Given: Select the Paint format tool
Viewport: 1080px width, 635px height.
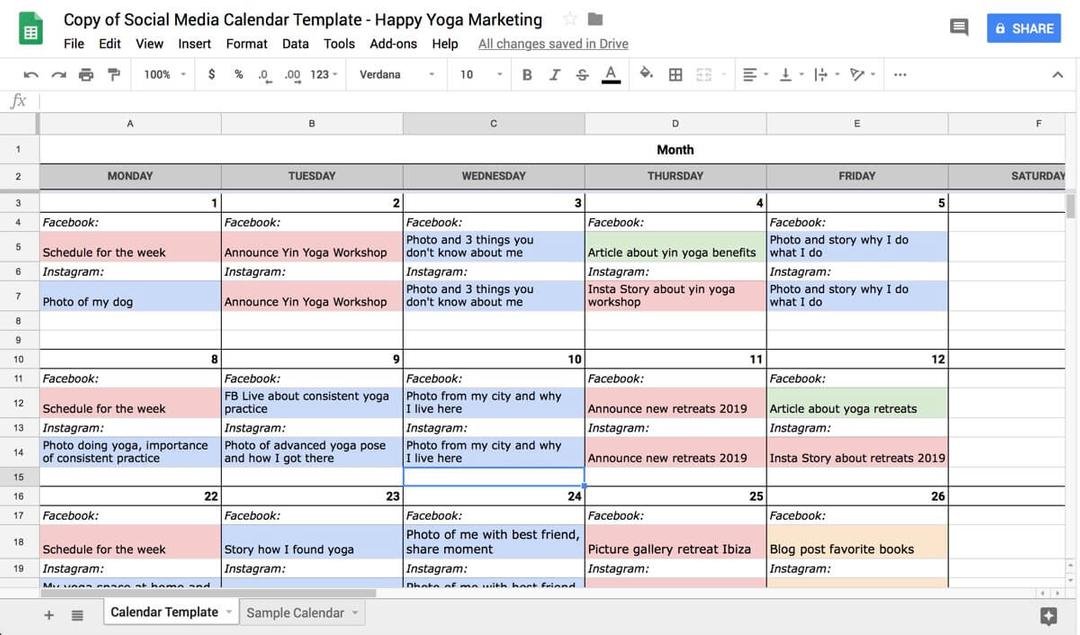Looking at the screenshot, I should (113, 75).
